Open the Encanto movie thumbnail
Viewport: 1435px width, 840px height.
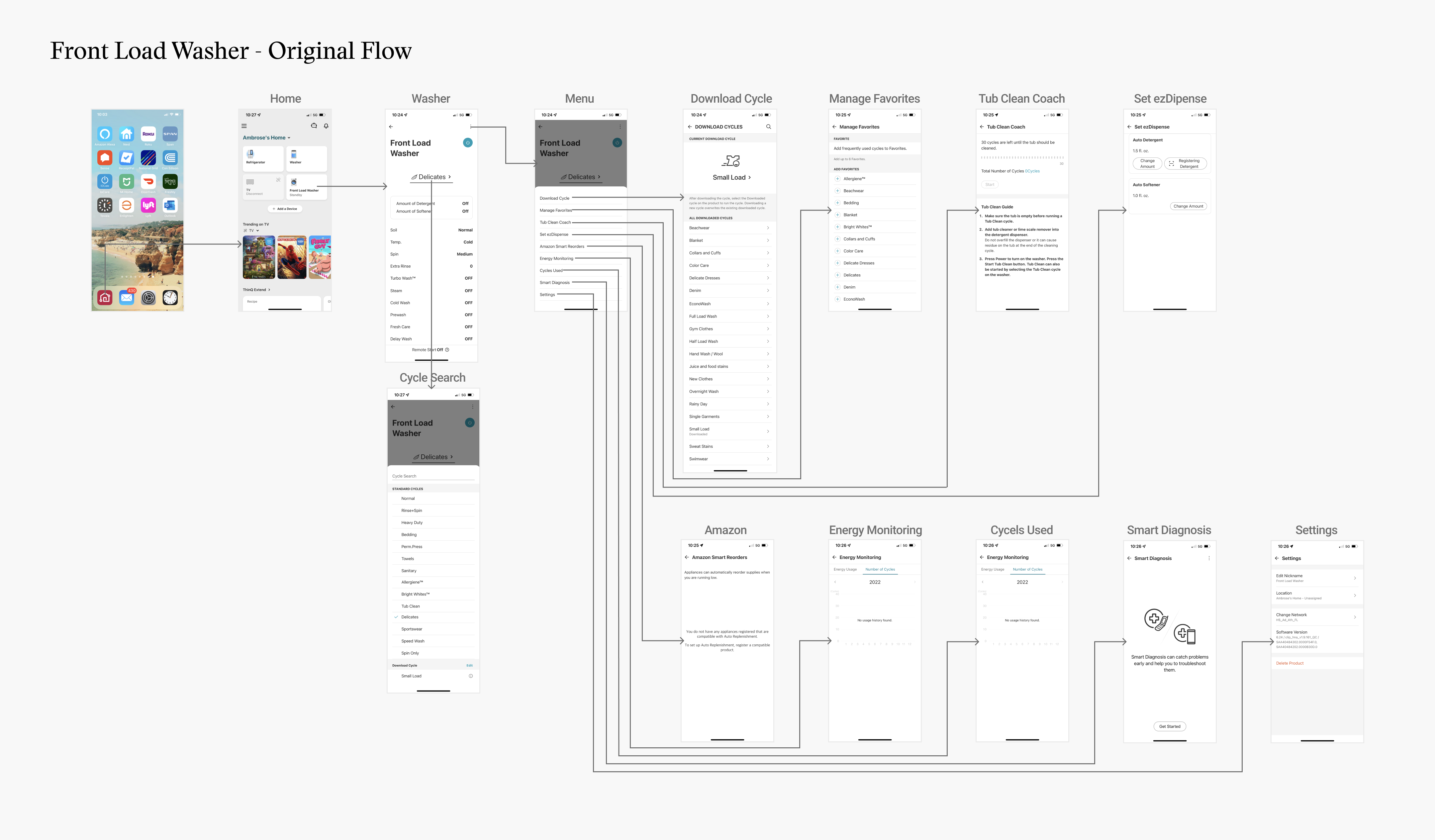(259, 257)
